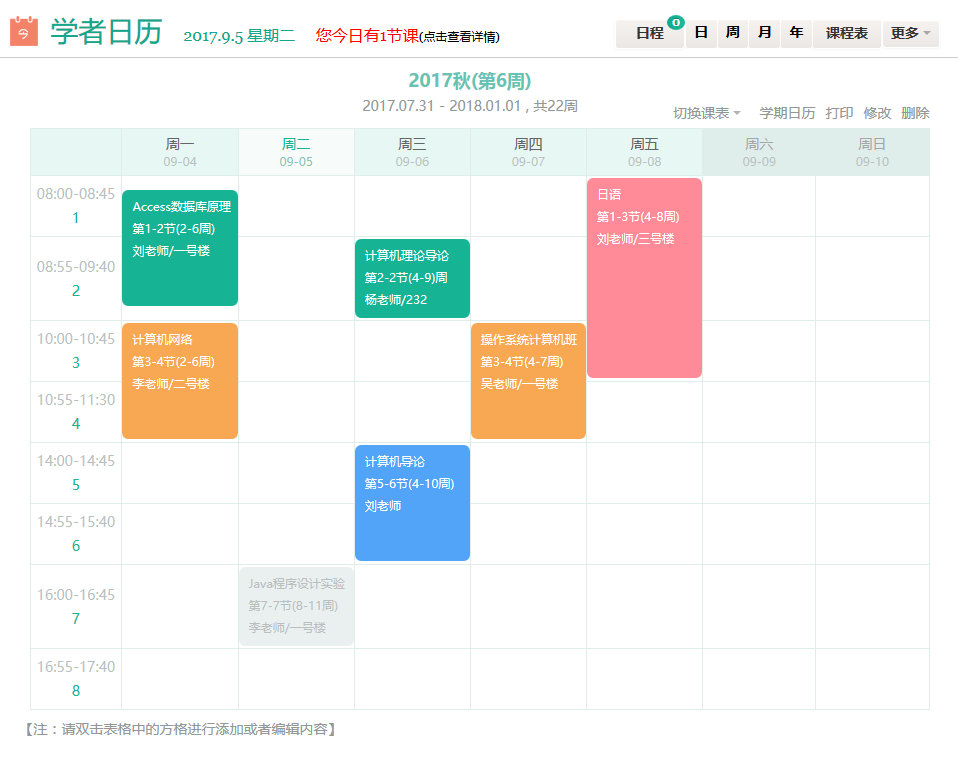Select the 计算机理论导论 course block
Screen dimensions: 958x758
point(412,279)
